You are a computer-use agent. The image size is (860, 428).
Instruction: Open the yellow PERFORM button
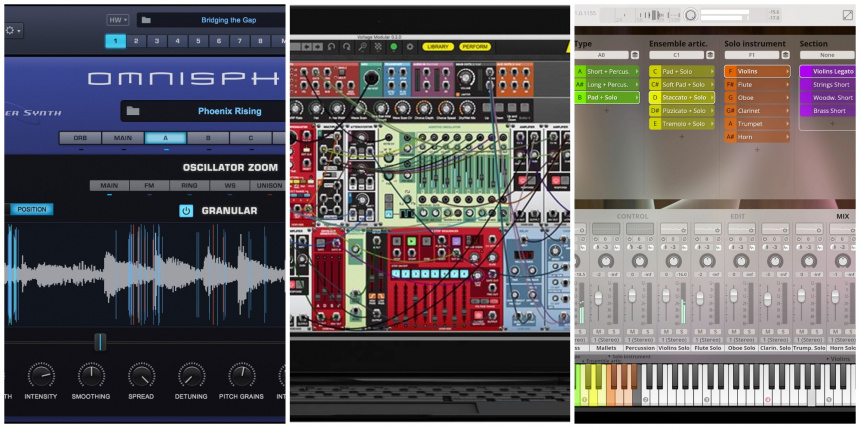click(475, 47)
